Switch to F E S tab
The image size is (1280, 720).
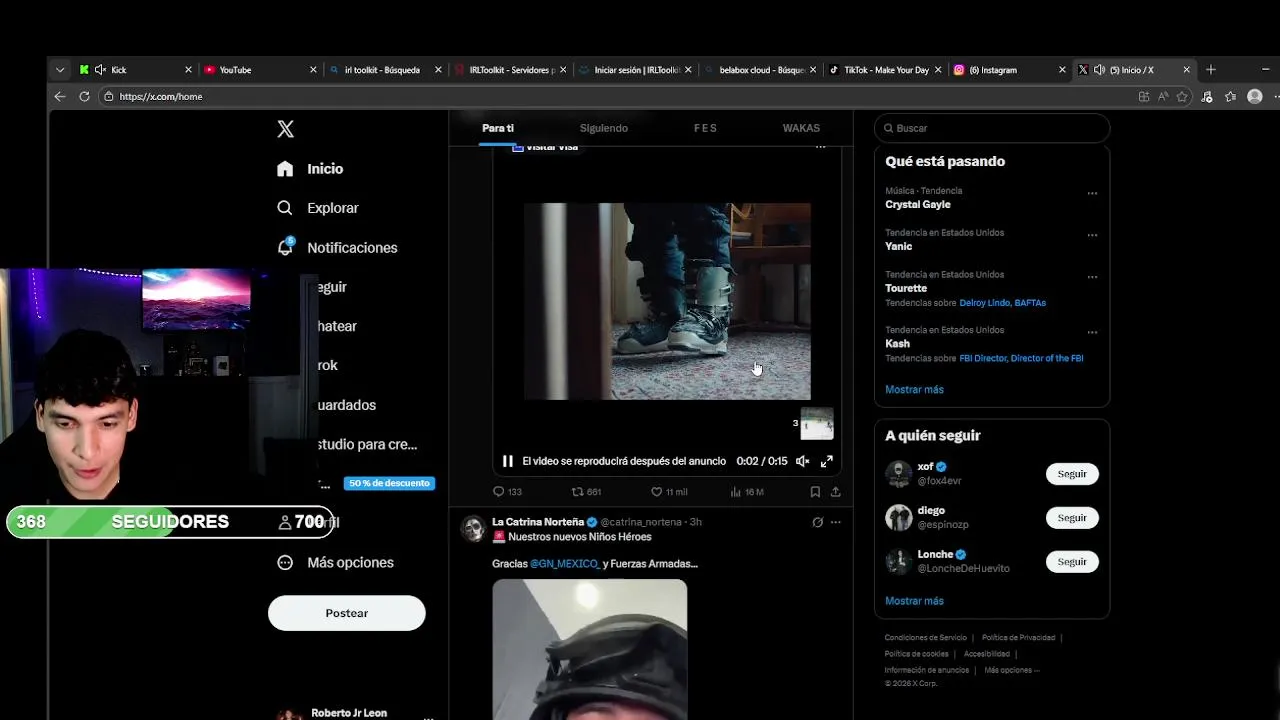[x=705, y=128]
